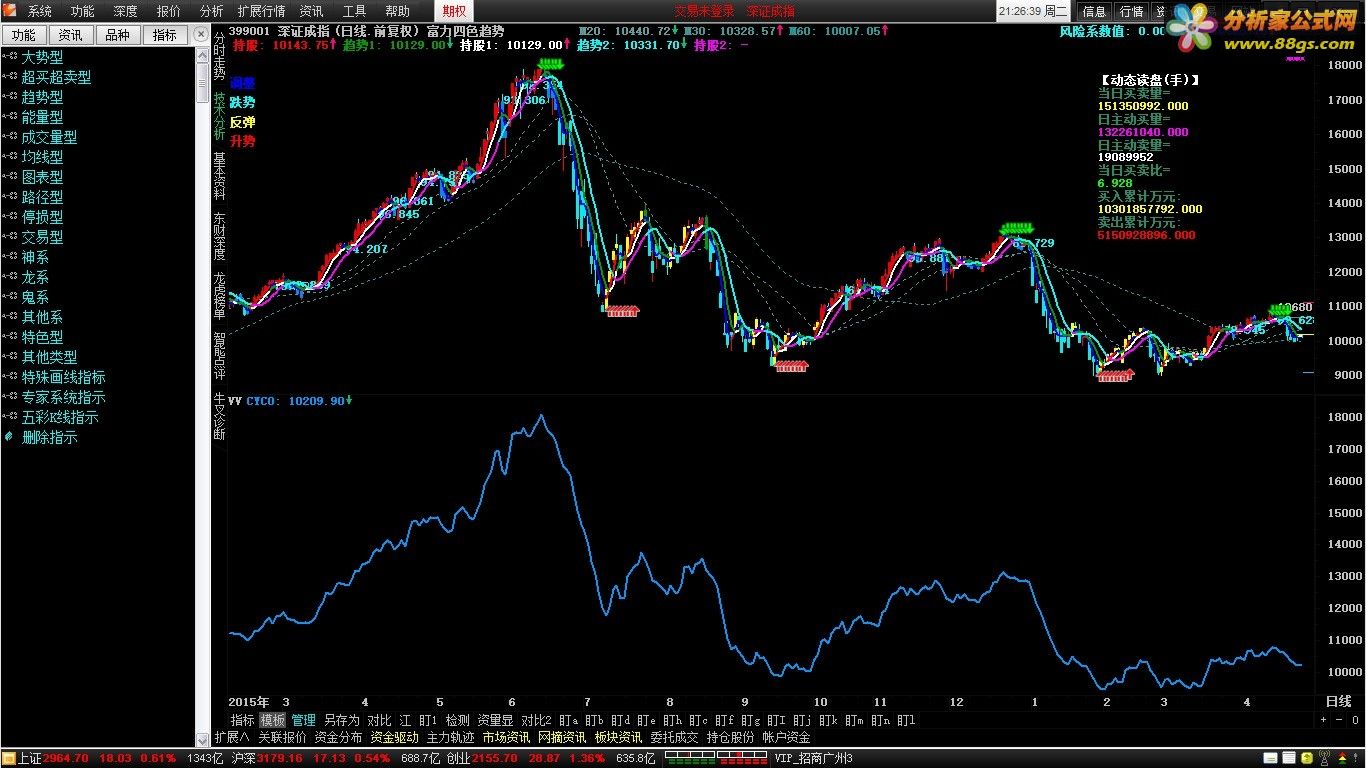Select the 智能点评 vertical tab
Image resolution: width=1366 pixels, height=768 pixels.
[x=219, y=356]
